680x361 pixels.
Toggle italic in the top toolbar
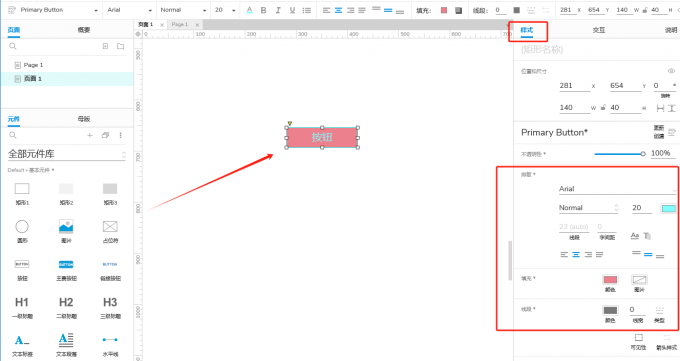(278, 10)
